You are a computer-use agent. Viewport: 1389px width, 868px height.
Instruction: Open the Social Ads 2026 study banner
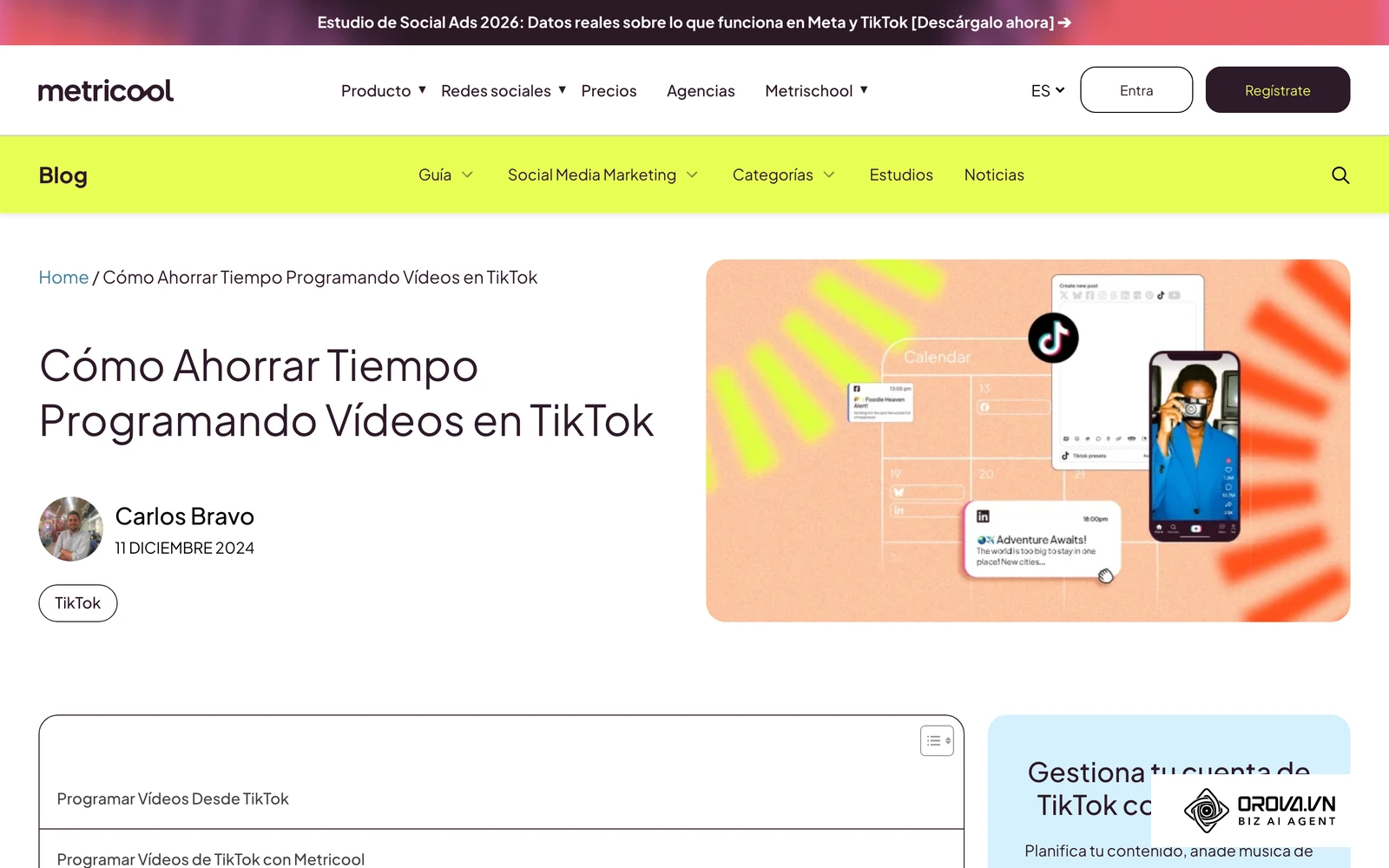tap(694, 23)
